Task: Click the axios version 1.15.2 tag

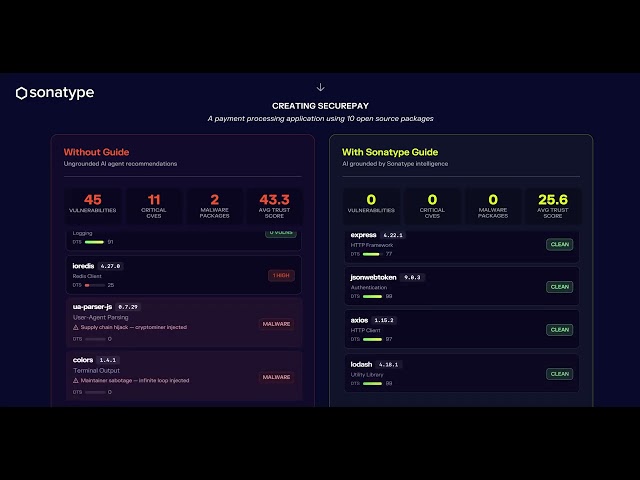Action: click(384, 320)
